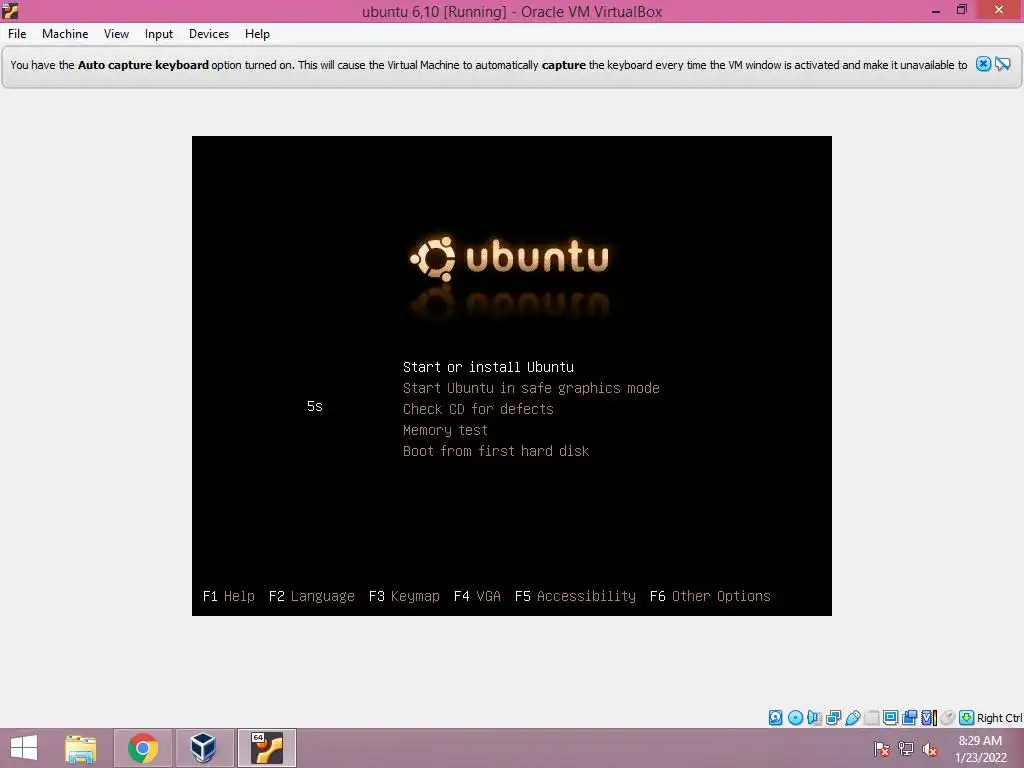Image resolution: width=1024 pixels, height=768 pixels.
Task: Open the Input menu
Action: (x=159, y=34)
